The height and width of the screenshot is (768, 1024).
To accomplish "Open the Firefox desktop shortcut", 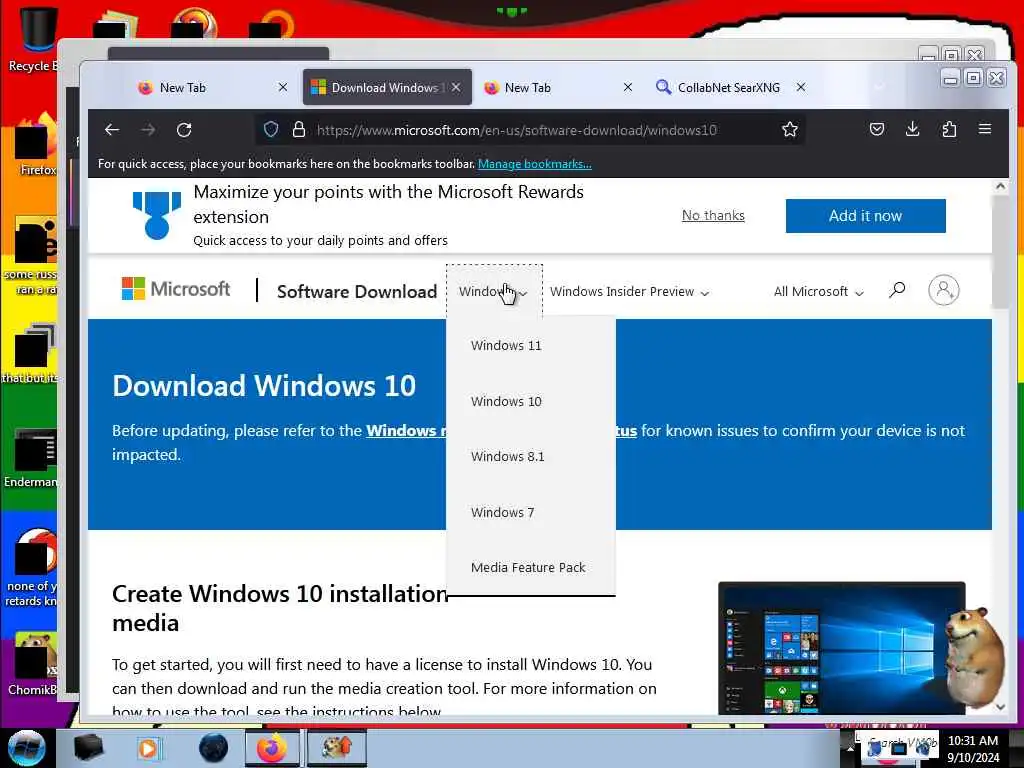I will [x=36, y=145].
